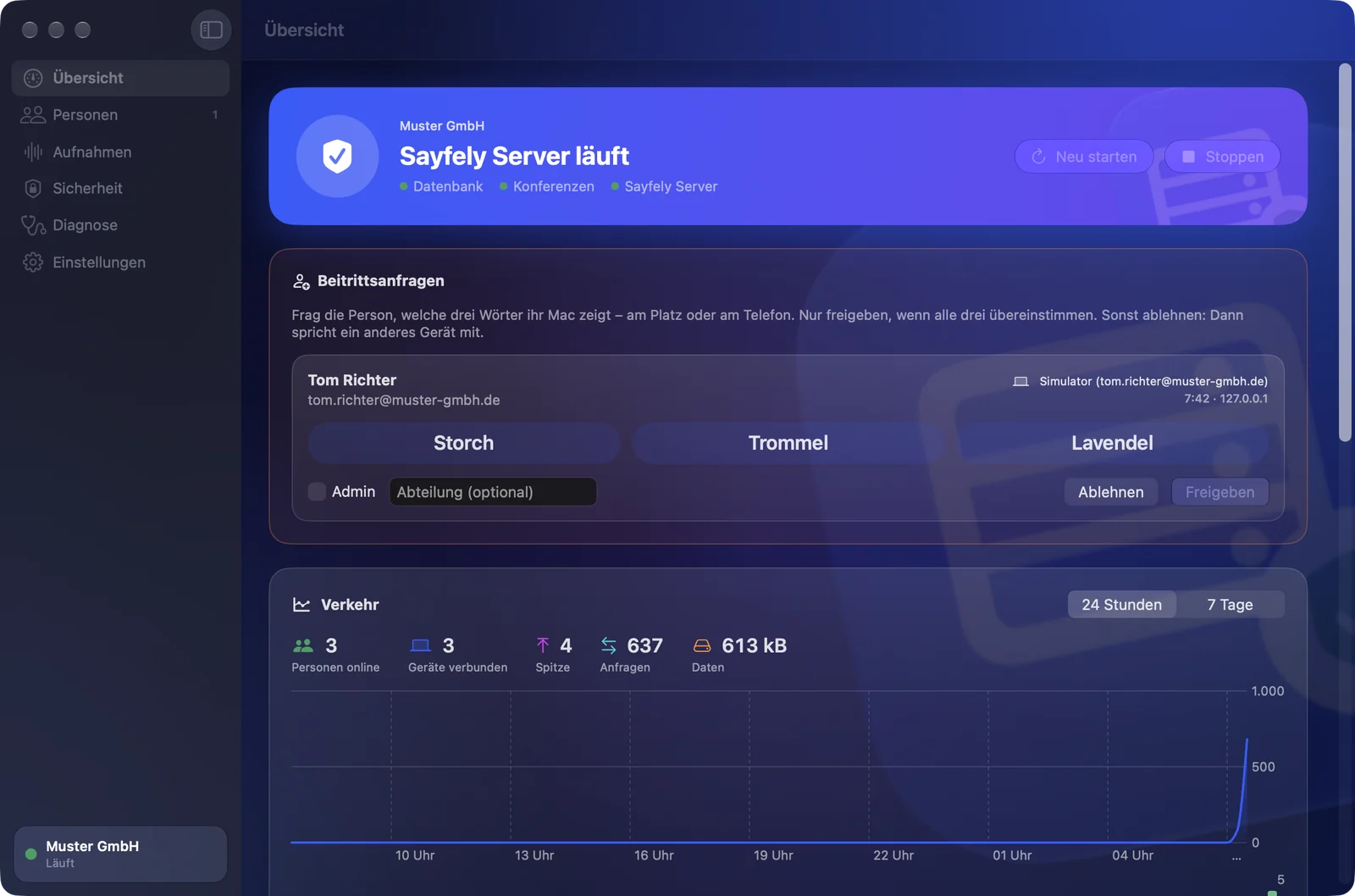
Task: Click the verification word Lavendel
Action: click(x=1112, y=443)
